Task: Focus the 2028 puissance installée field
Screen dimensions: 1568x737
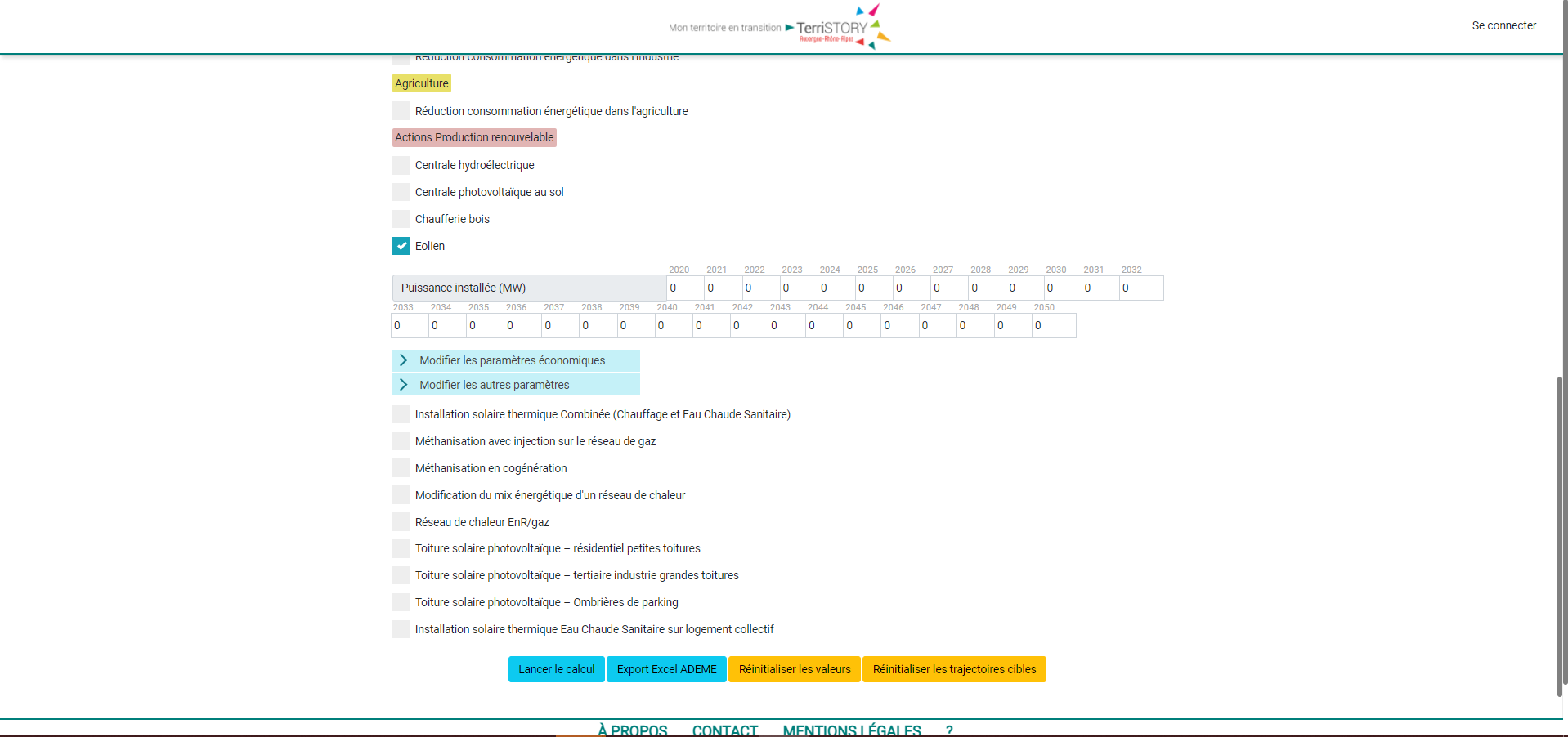Action: click(x=987, y=288)
